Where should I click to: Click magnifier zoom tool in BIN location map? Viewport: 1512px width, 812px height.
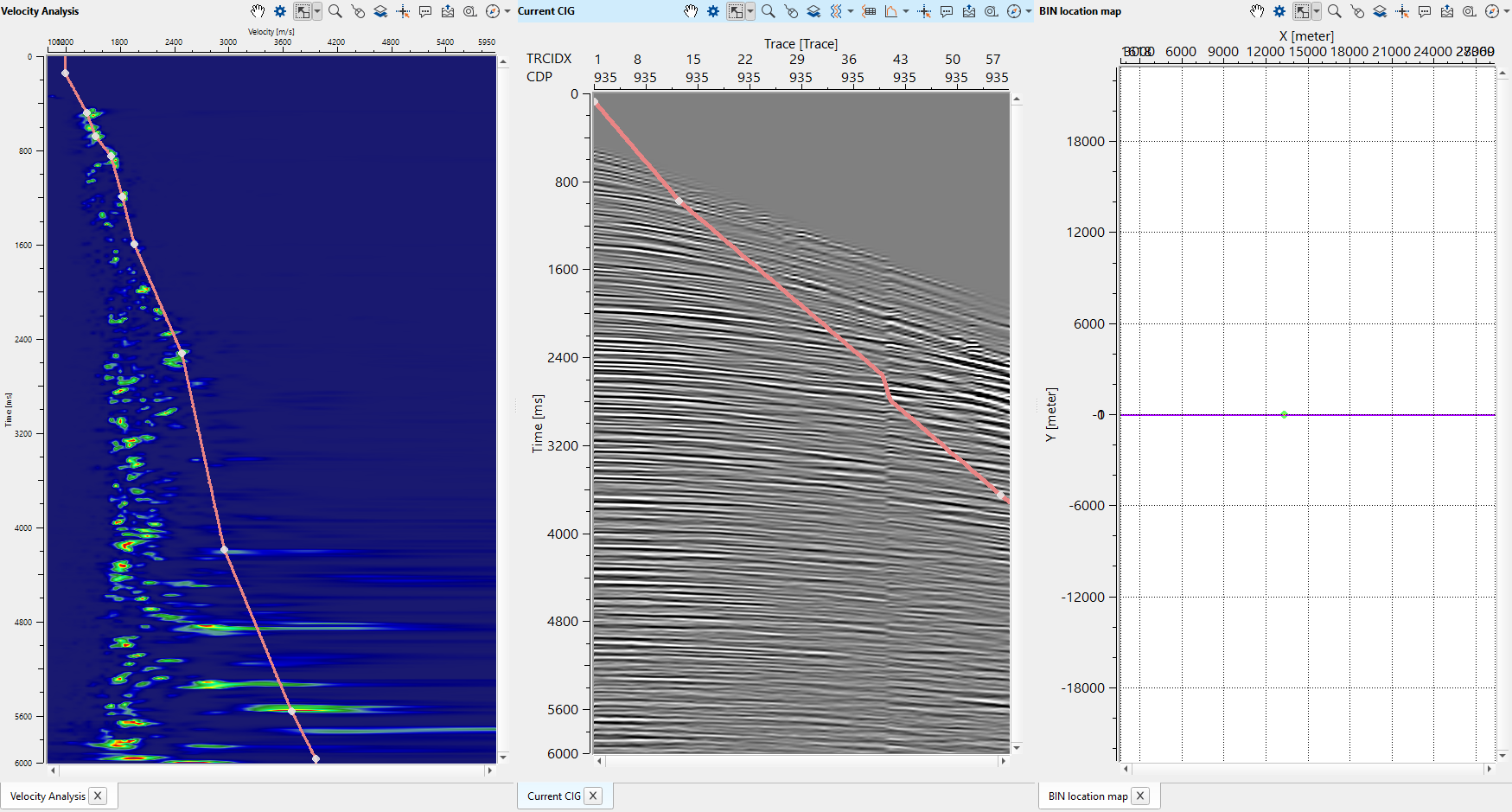(1335, 11)
